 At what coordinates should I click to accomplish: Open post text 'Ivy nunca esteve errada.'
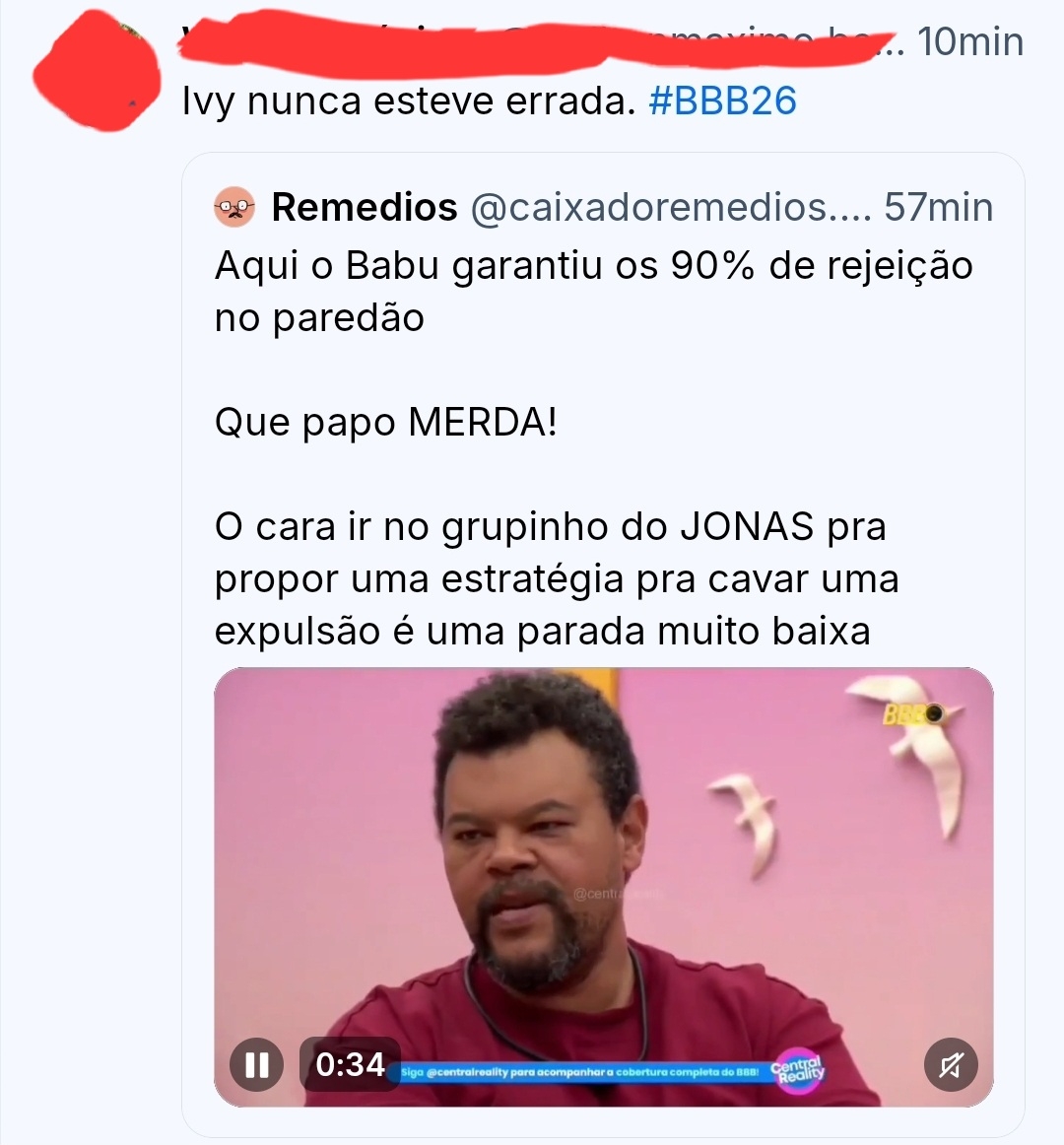(409, 101)
